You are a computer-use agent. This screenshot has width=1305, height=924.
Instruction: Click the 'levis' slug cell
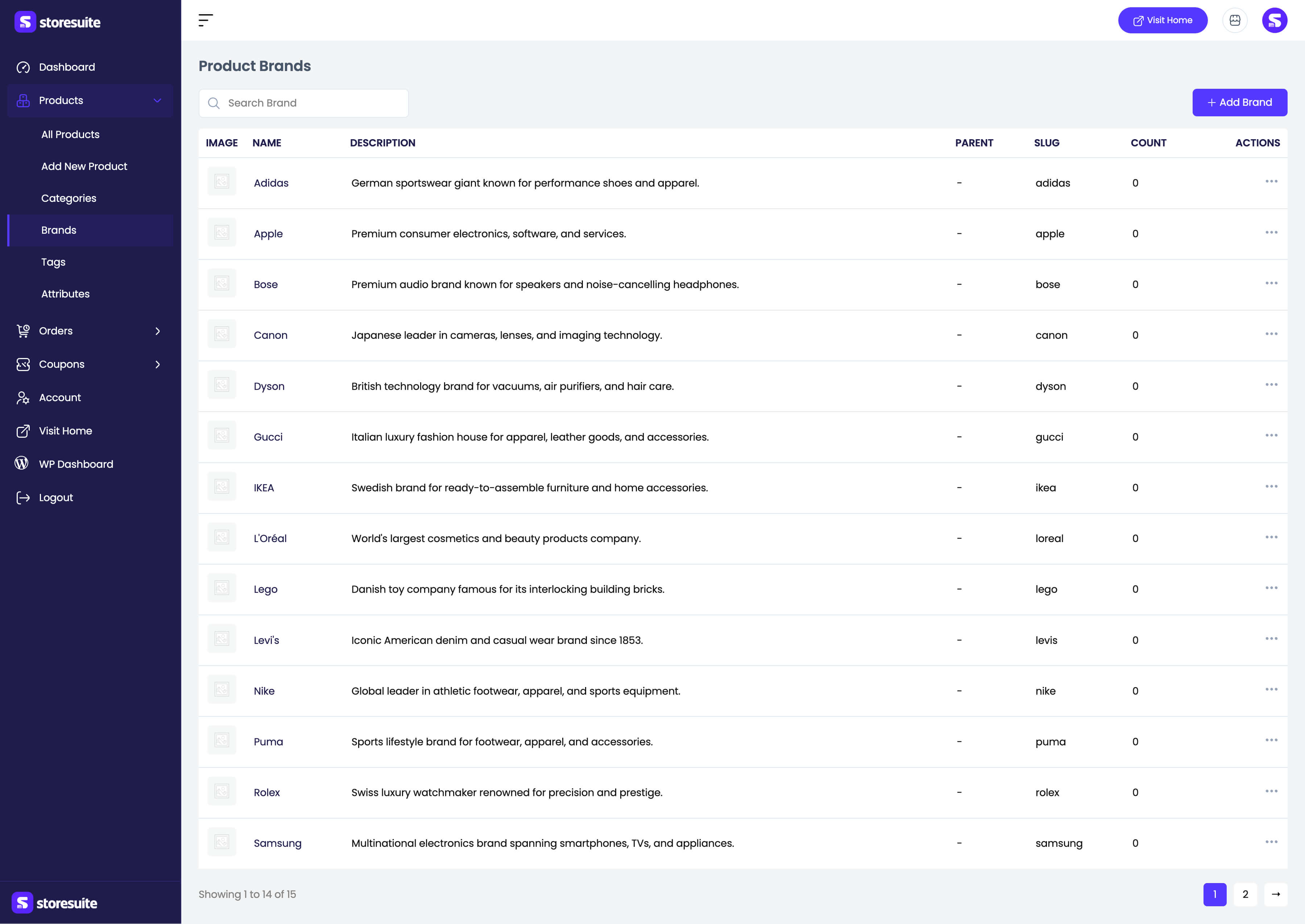pos(1046,641)
